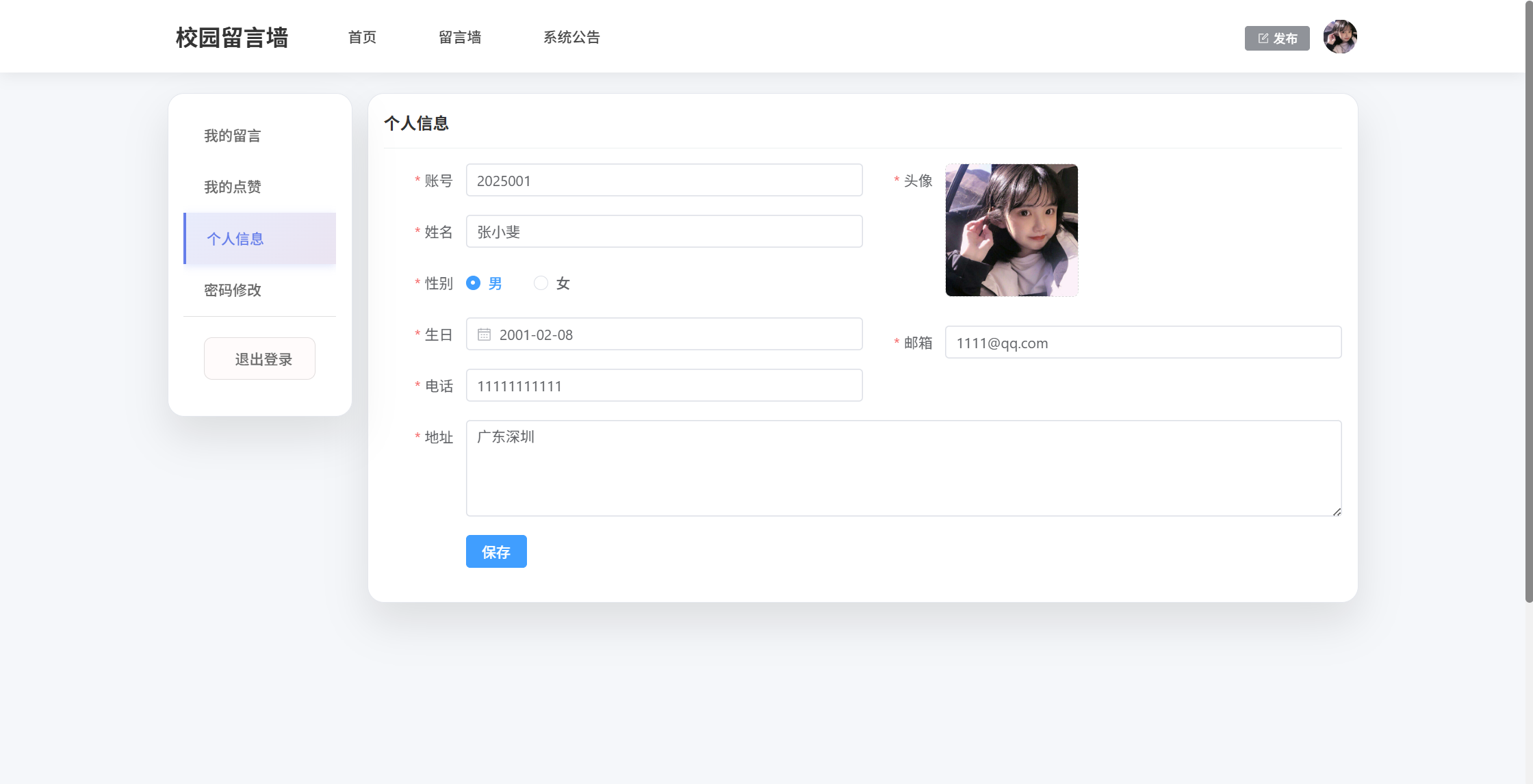Go to the 留言墙 navigation item
The image size is (1533, 784).
[460, 38]
